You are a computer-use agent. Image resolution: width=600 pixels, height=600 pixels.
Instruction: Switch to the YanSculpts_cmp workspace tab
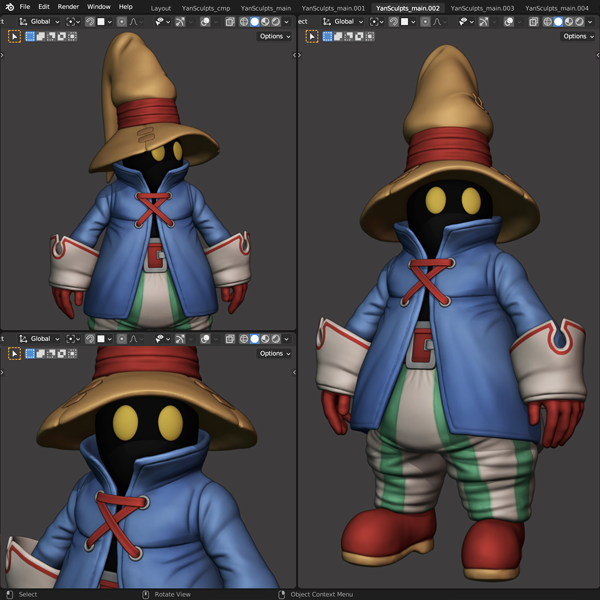206,8
